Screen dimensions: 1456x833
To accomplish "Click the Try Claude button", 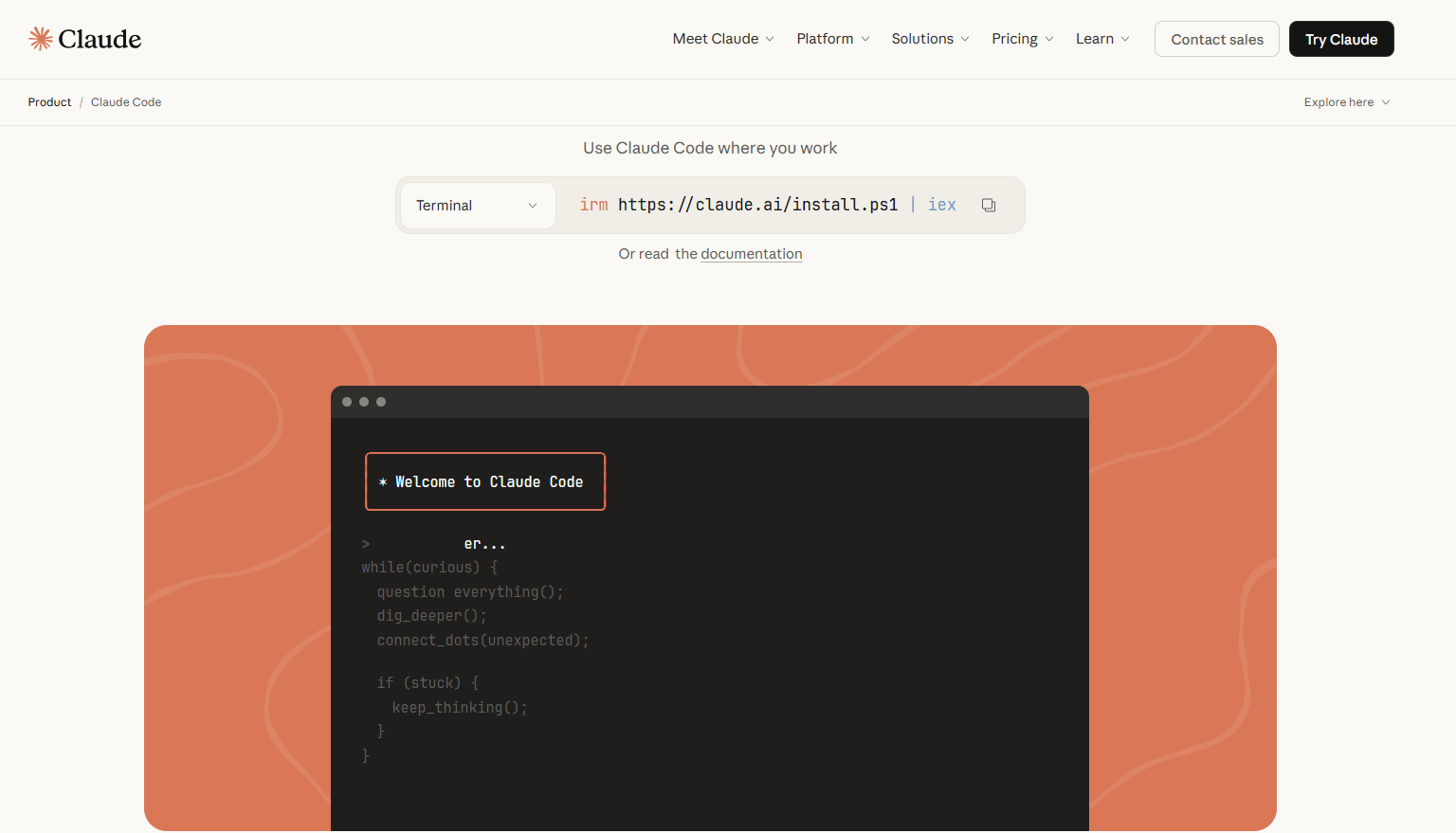I will click(1341, 39).
